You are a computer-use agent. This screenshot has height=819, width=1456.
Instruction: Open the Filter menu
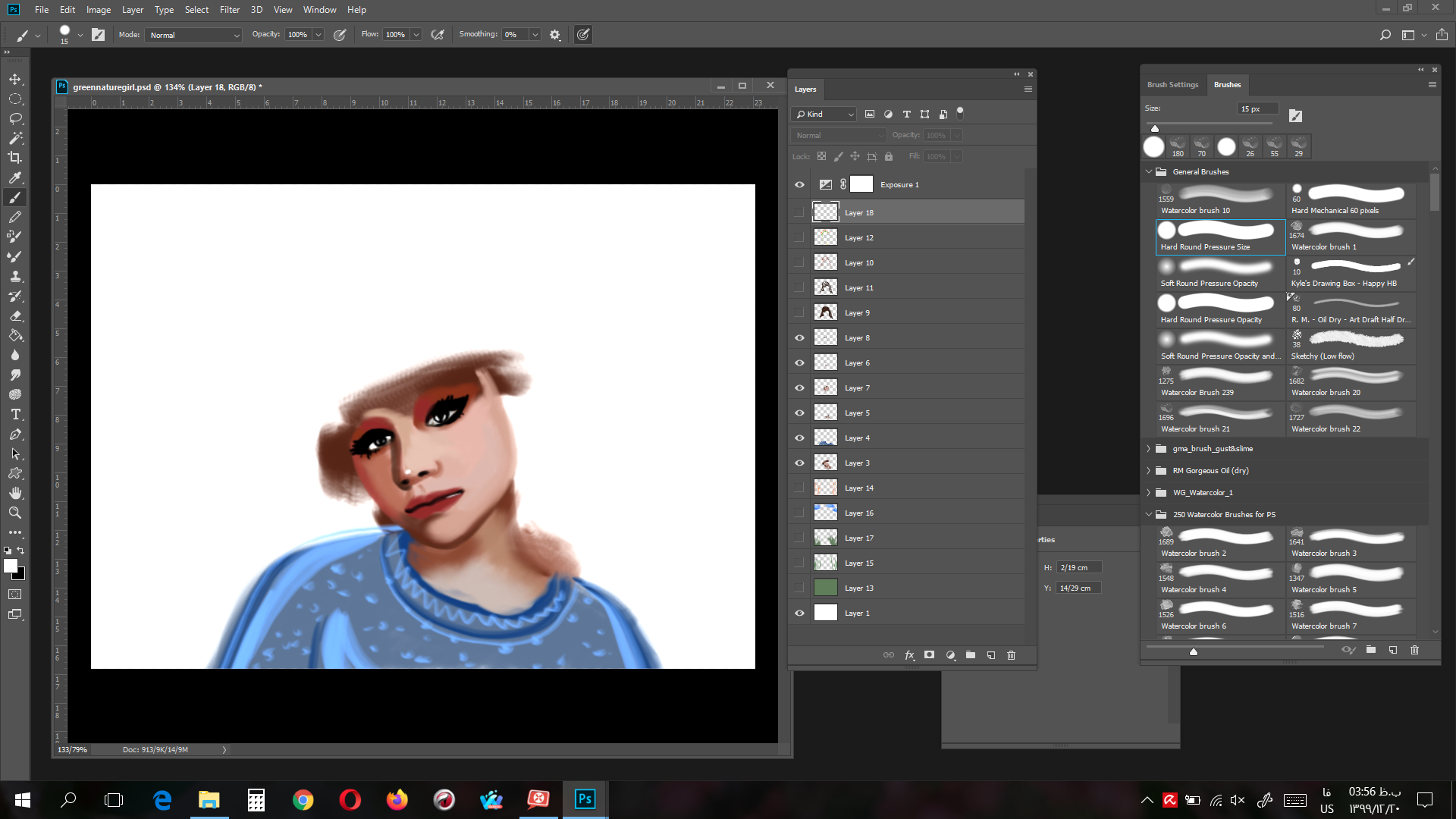pos(230,10)
